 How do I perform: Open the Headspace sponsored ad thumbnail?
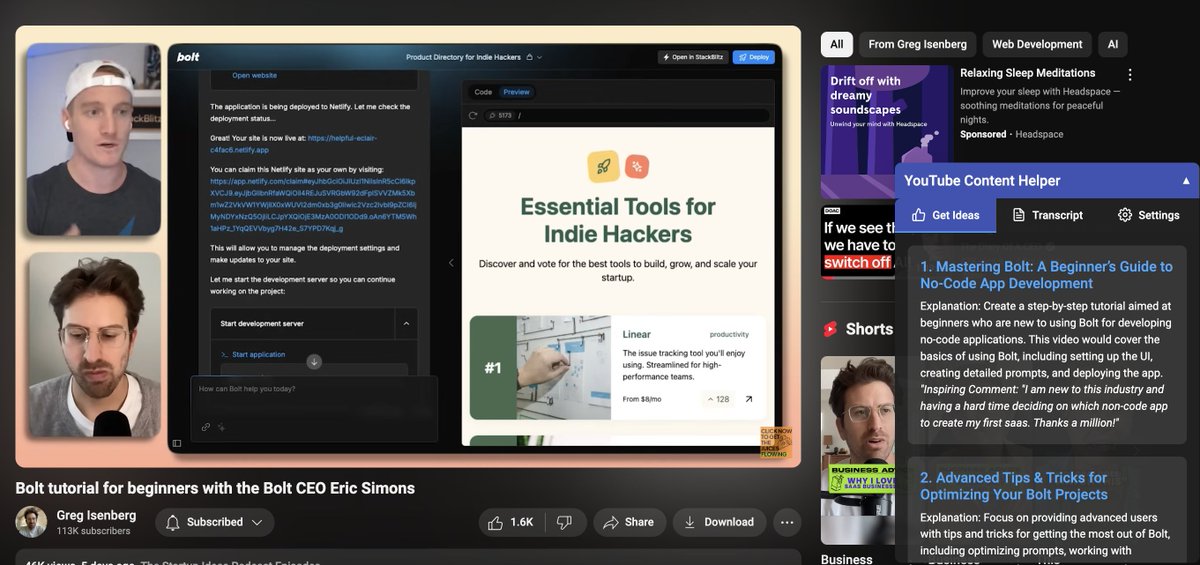tap(886, 131)
